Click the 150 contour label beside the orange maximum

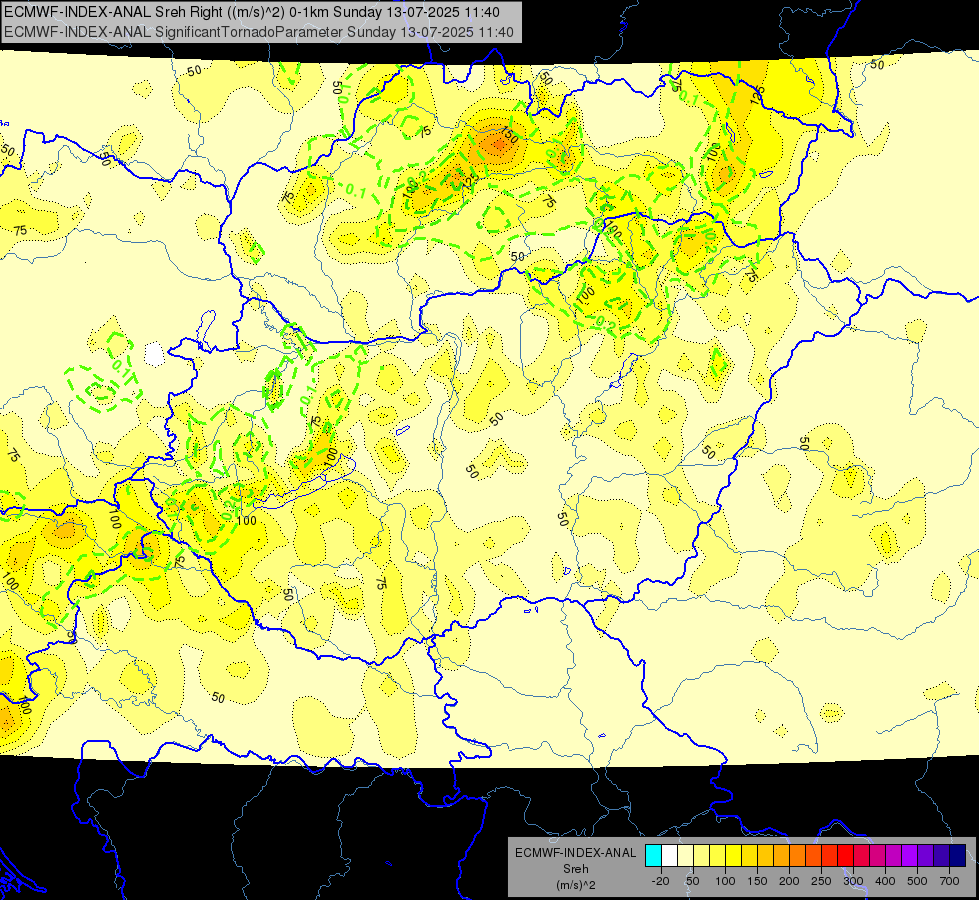pyautogui.click(x=509, y=135)
